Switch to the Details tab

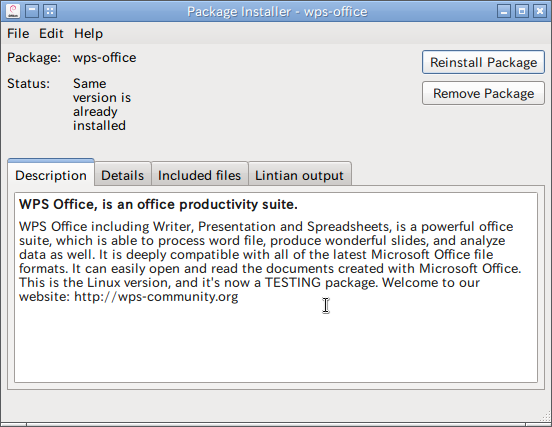click(x=123, y=175)
